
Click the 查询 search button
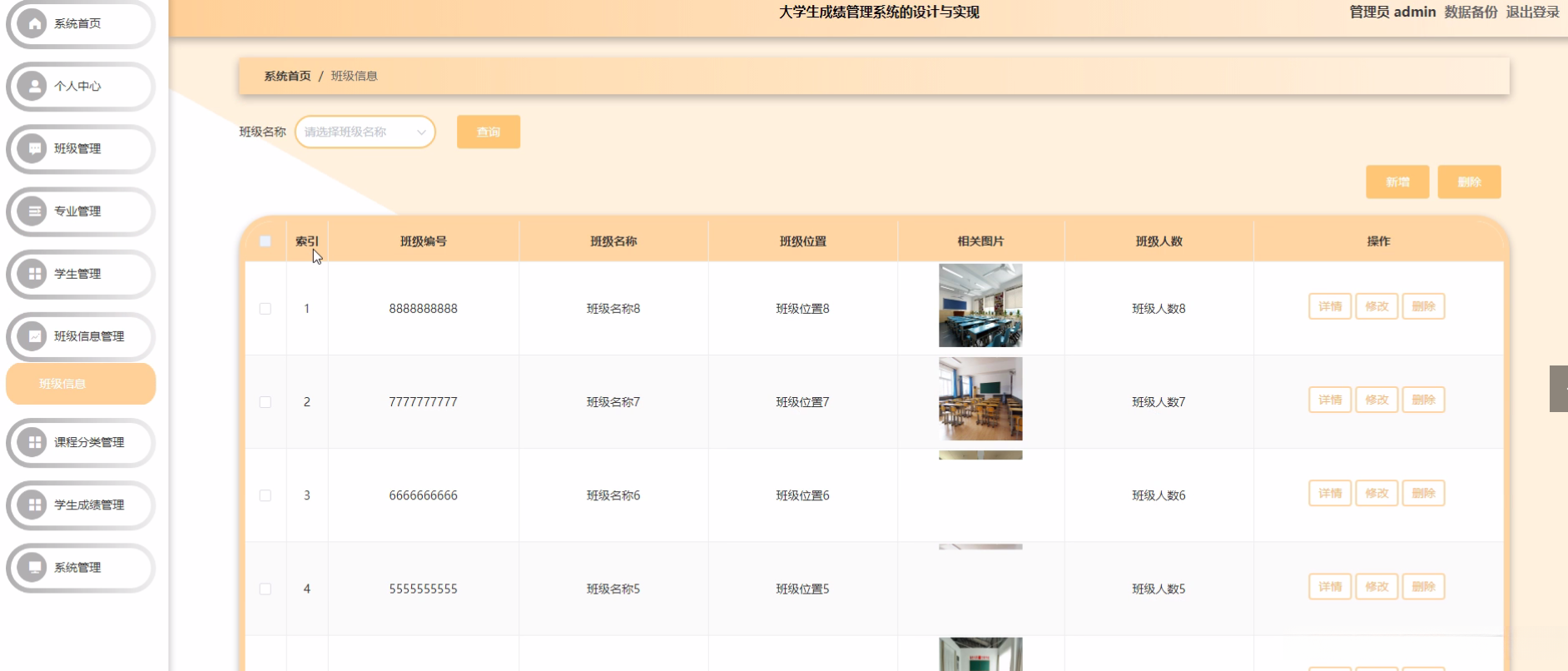coord(489,132)
